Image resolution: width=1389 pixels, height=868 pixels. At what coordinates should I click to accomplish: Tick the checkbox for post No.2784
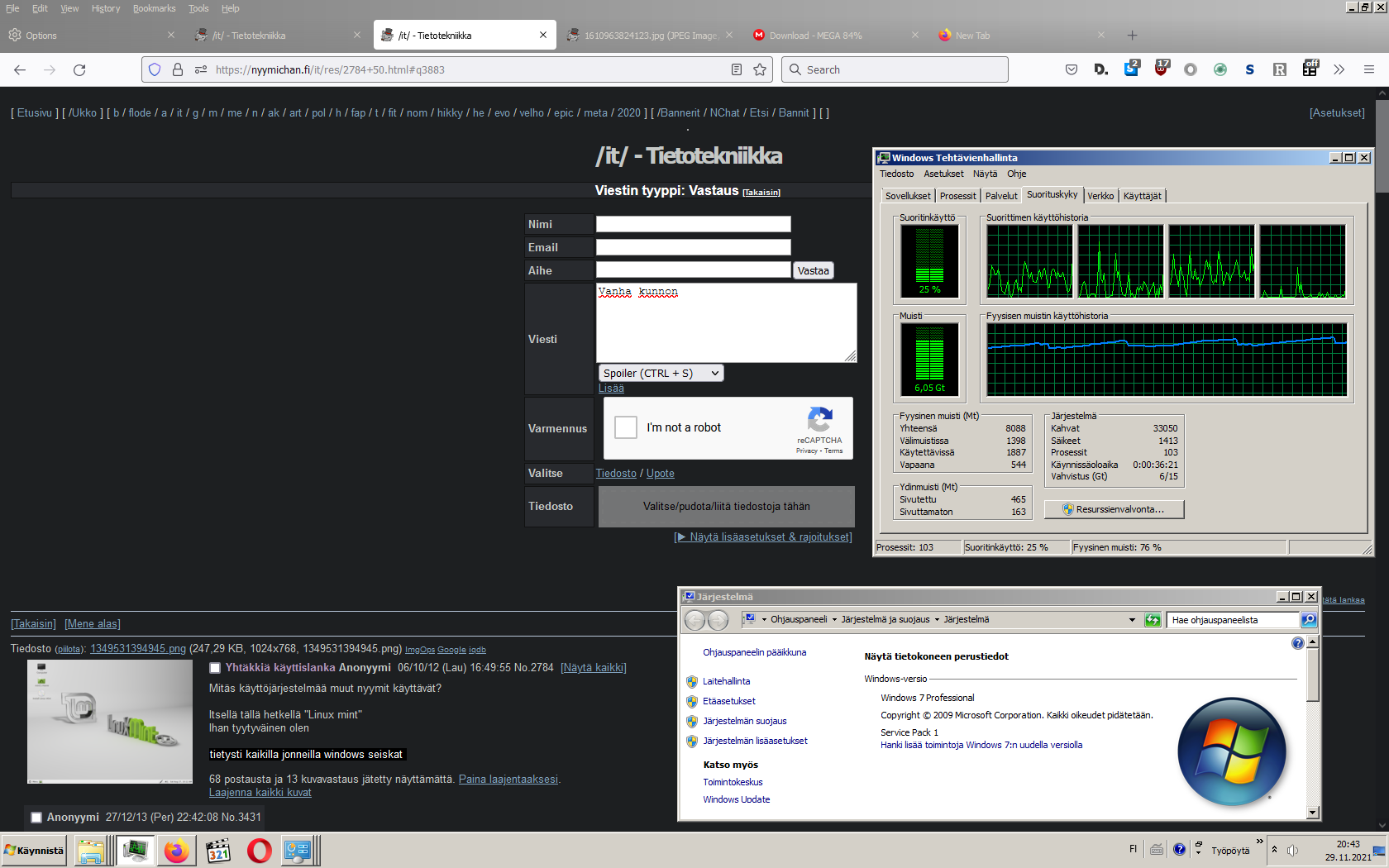click(215, 668)
